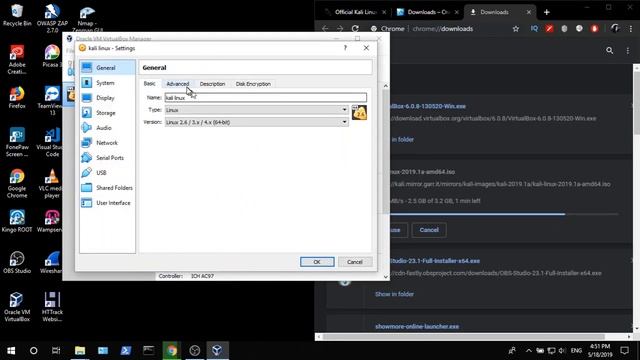Open Cortana search circle on taskbar
Image resolution: width=640 pixels, height=360 pixels.
click(x=33, y=351)
